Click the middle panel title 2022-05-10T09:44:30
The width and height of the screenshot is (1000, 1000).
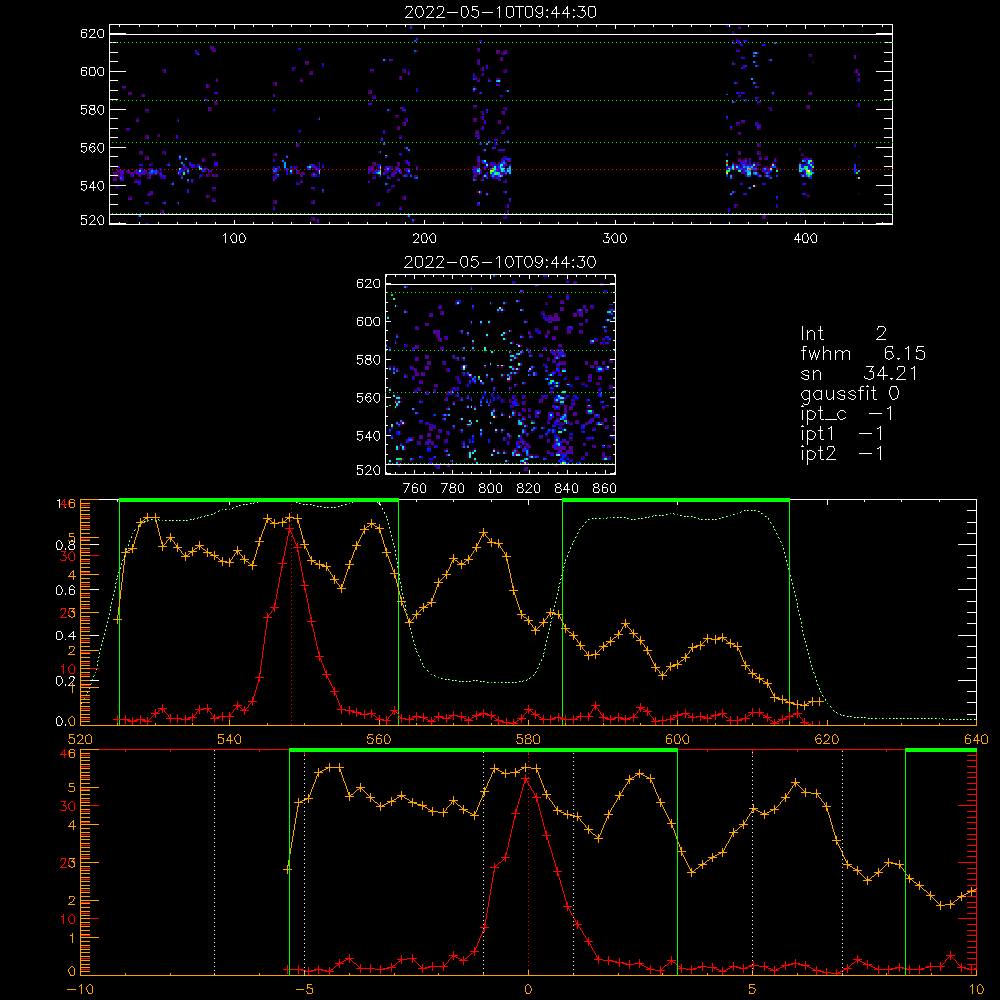click(500, 262)
